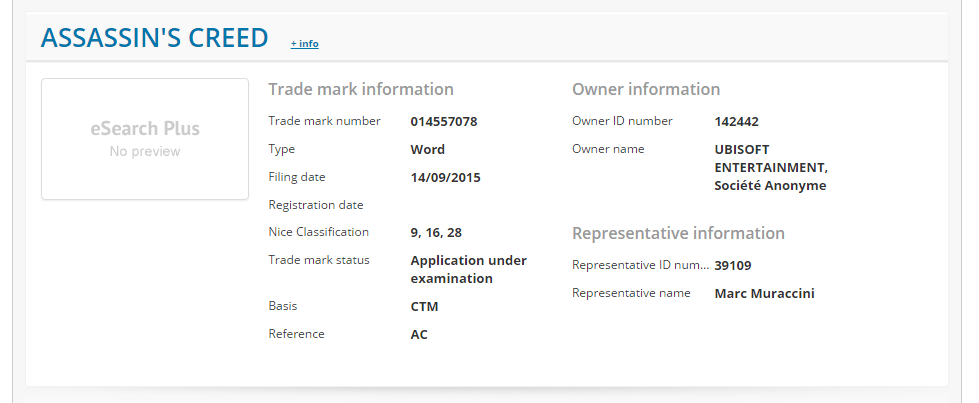Image resolution: width=979 pixels, height=403 pixels.
Task: Open the '+ info' link
Action: 305,44
